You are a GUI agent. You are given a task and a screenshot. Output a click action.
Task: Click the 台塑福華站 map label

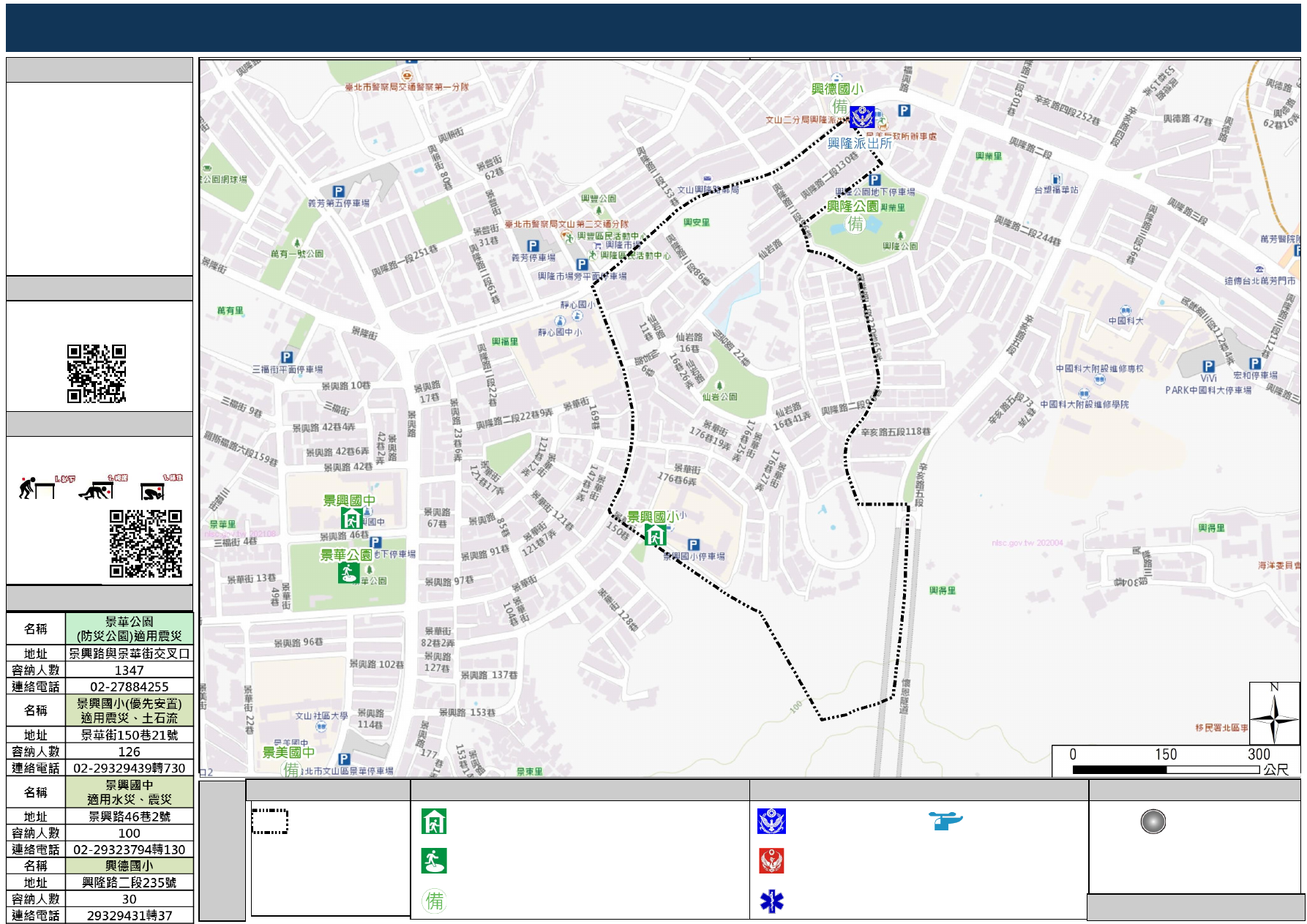1056,189
